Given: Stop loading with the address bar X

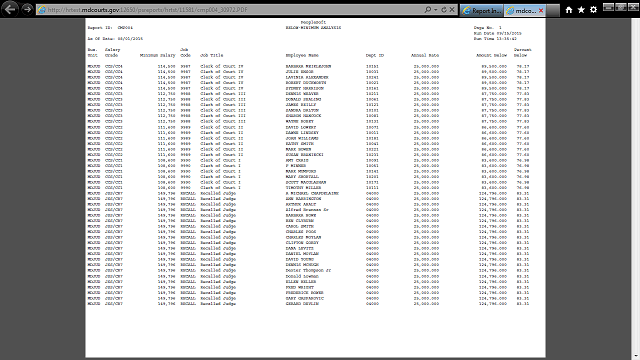Looking at the screenshot, I should [x=452, y=9].
